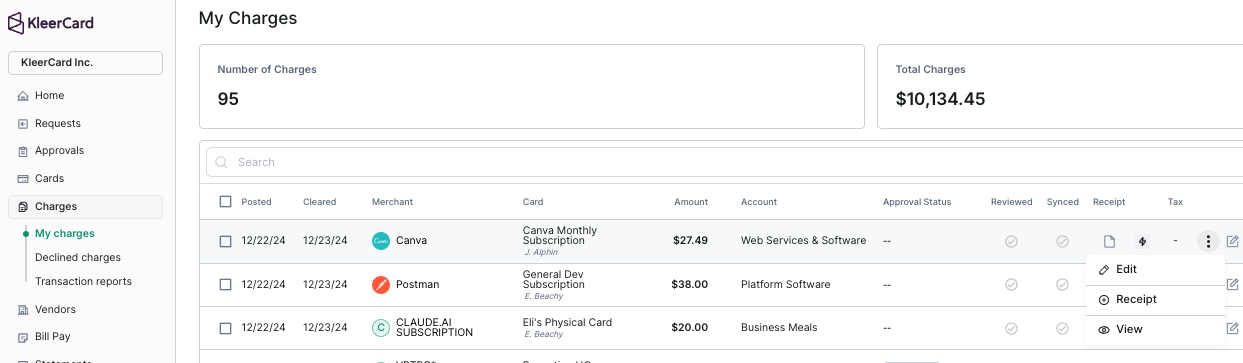Click Eli's Physical Card text

(567, 322)
